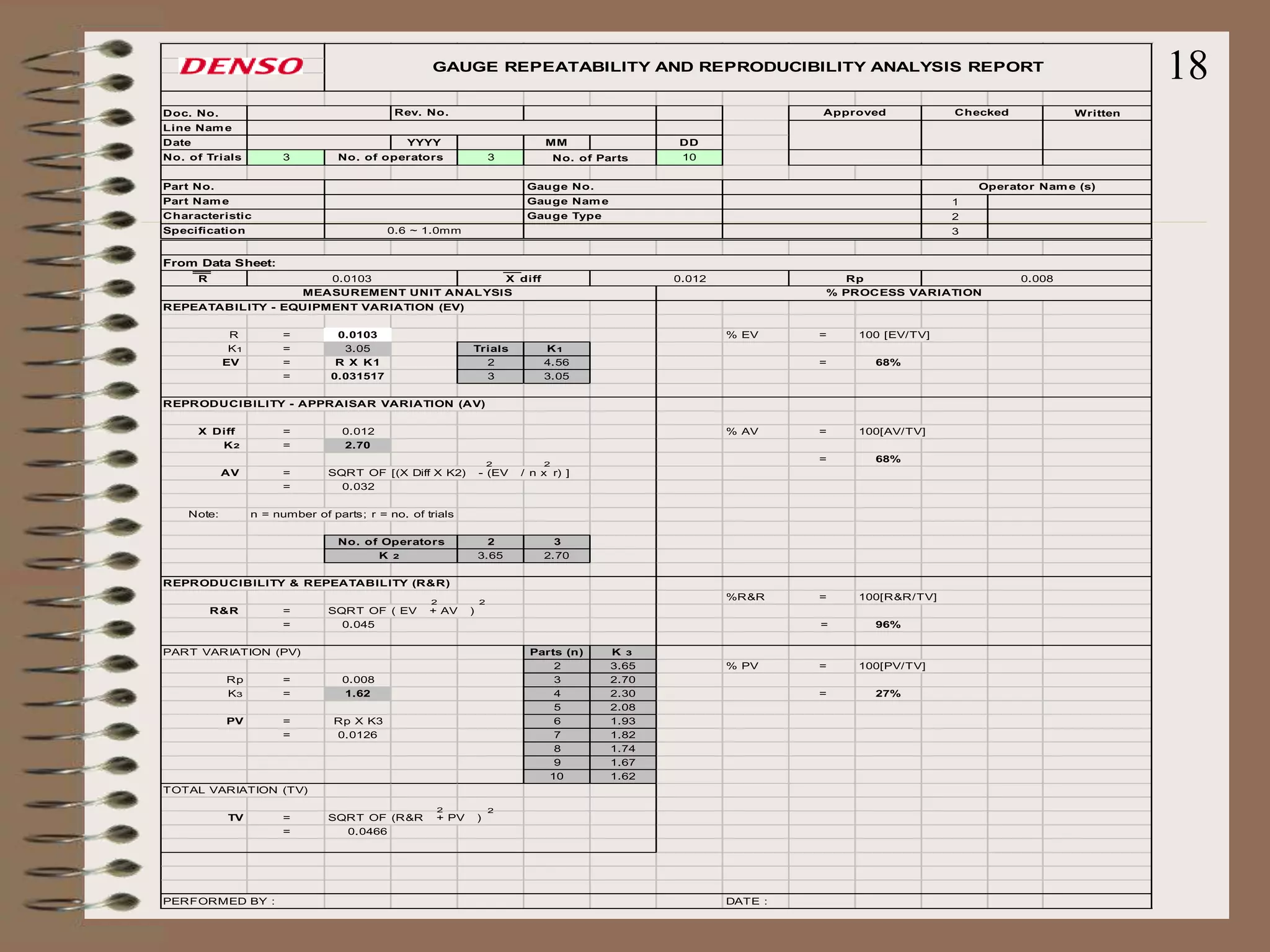This screenshot has width=1270, height=952.
Task: Click the Written signature column header
Action: pos(1096,113)
